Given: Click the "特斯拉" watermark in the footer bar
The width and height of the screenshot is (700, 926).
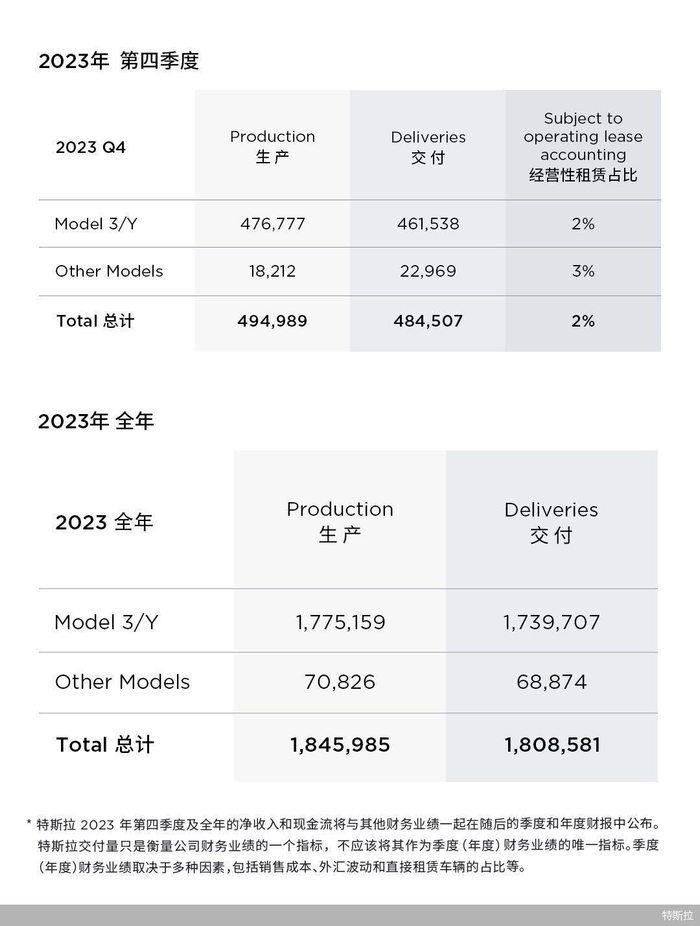Looking at the screenshot, I should (676, 915).
